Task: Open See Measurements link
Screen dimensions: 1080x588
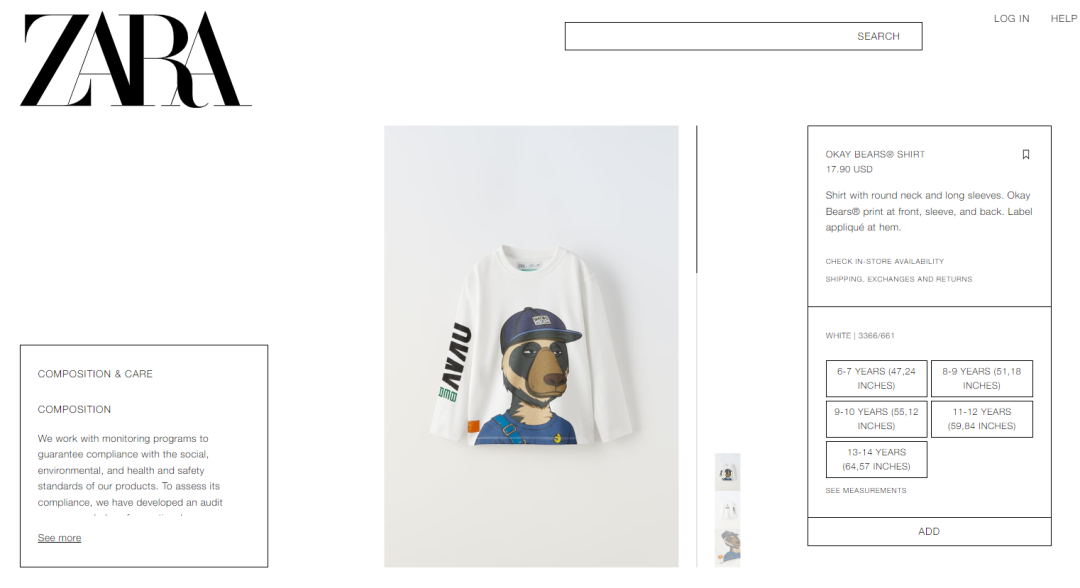Action: [x=866, y=490]
